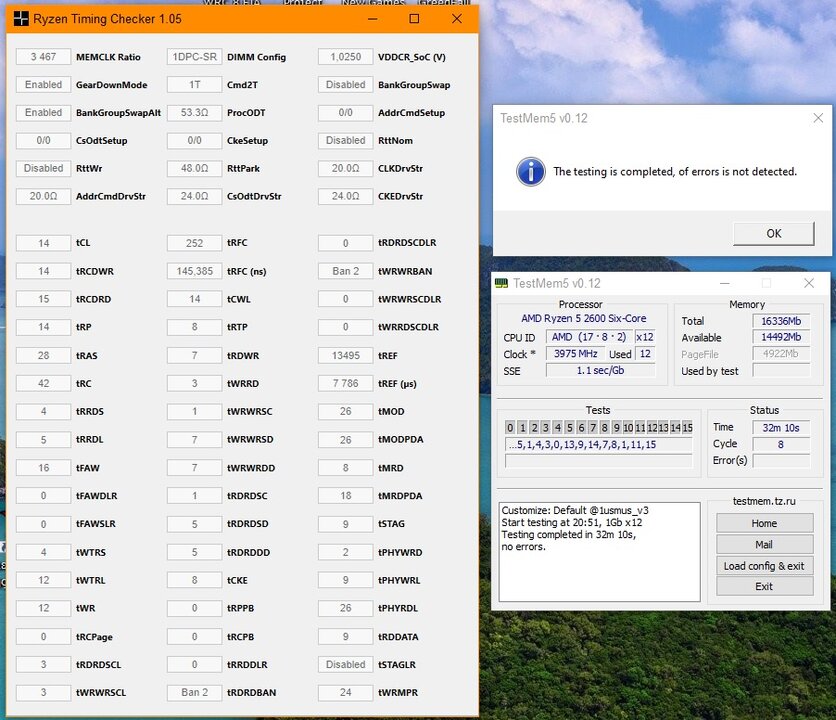Click the tCL value field

43,243
